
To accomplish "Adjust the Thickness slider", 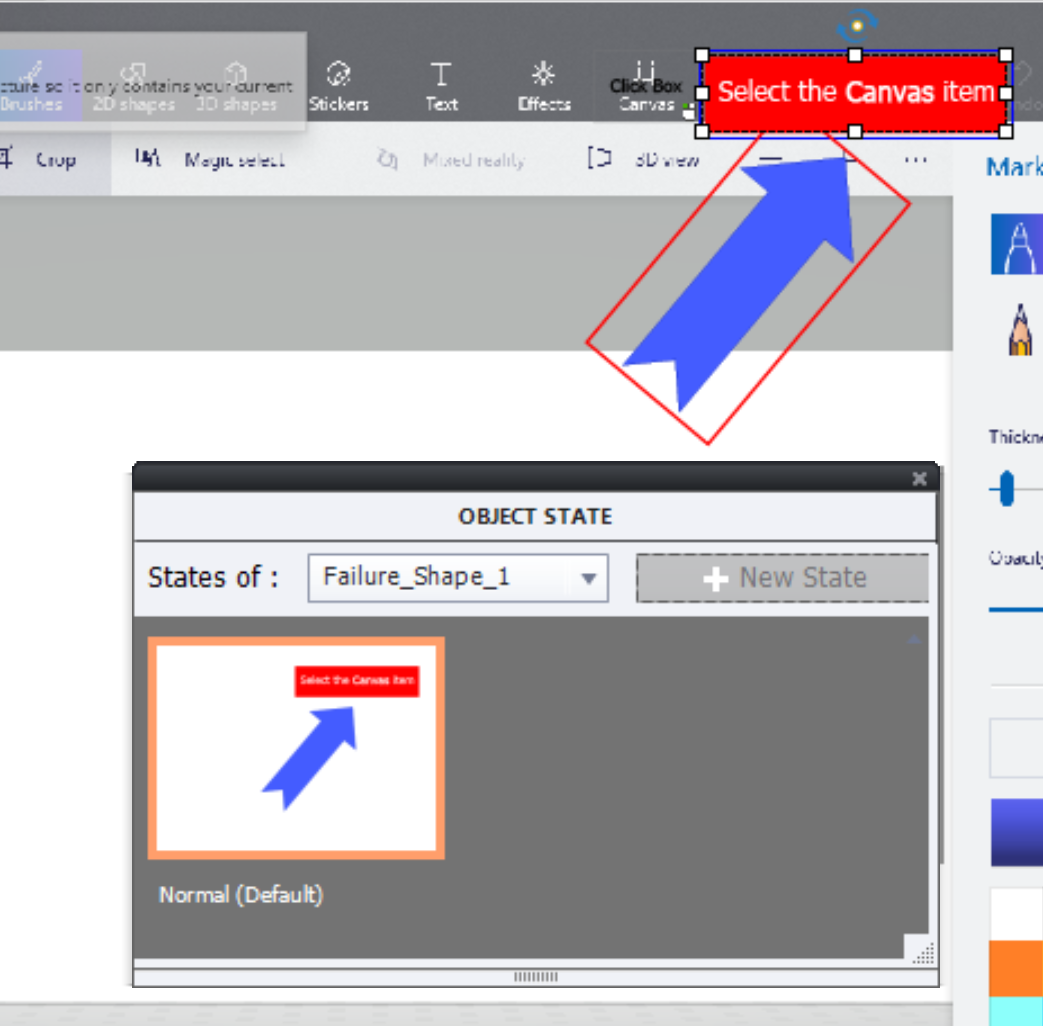I will [x=1005, y=490].
